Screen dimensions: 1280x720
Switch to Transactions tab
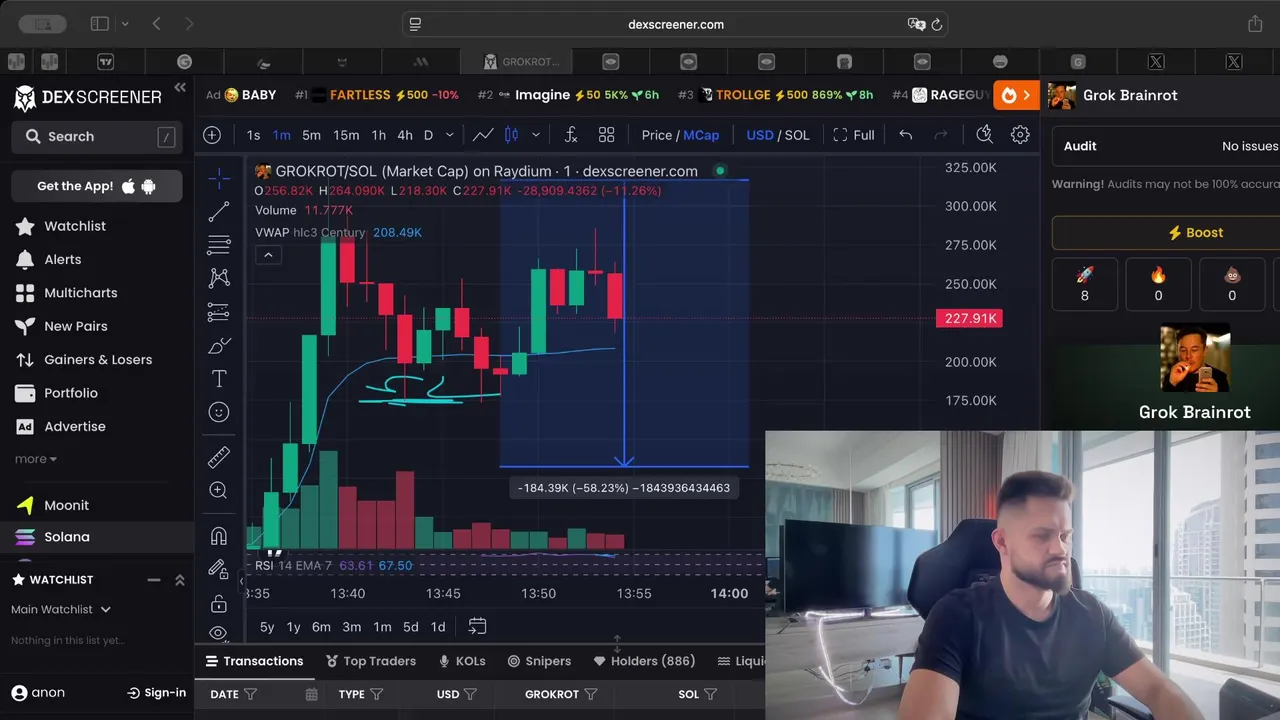coord(254,661)
